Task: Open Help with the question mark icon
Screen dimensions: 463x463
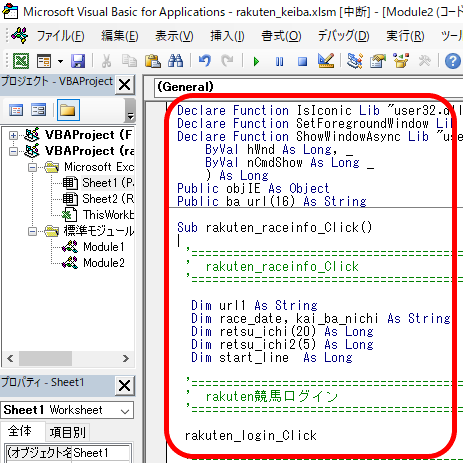Action: click(452, 61)
